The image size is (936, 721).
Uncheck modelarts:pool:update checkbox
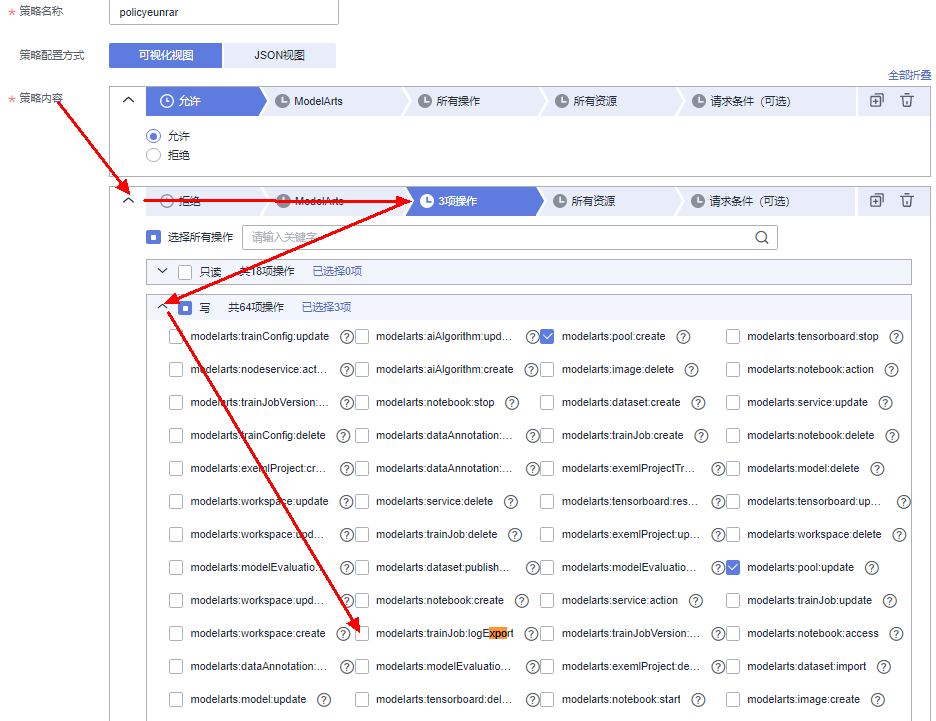point(733,568)
